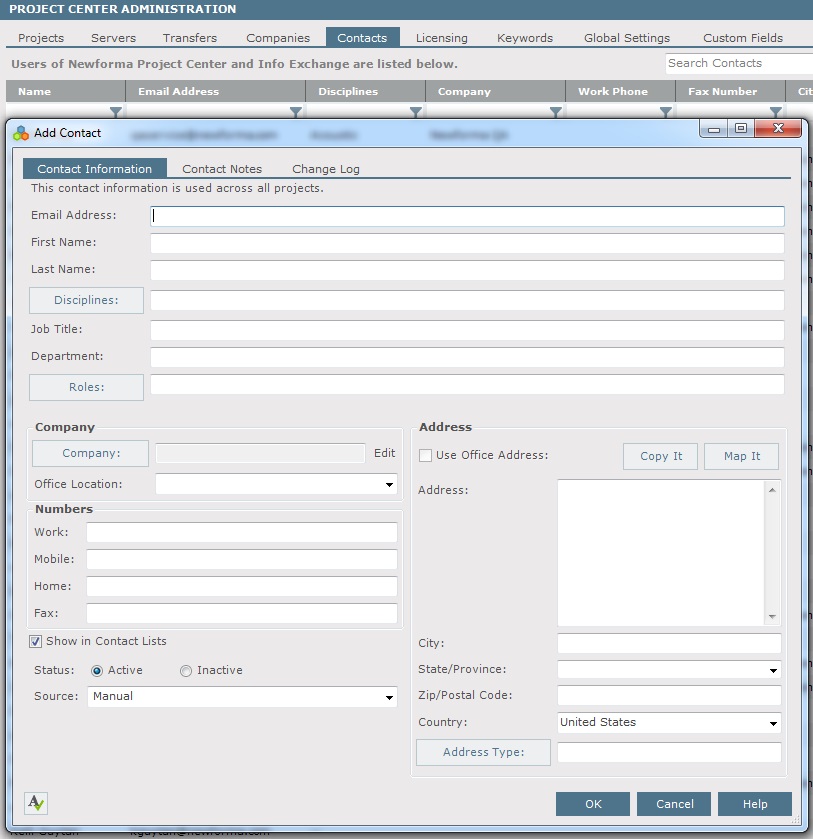
Task: Switch to the Contact Information tab
Action: [x=95, y=169]
